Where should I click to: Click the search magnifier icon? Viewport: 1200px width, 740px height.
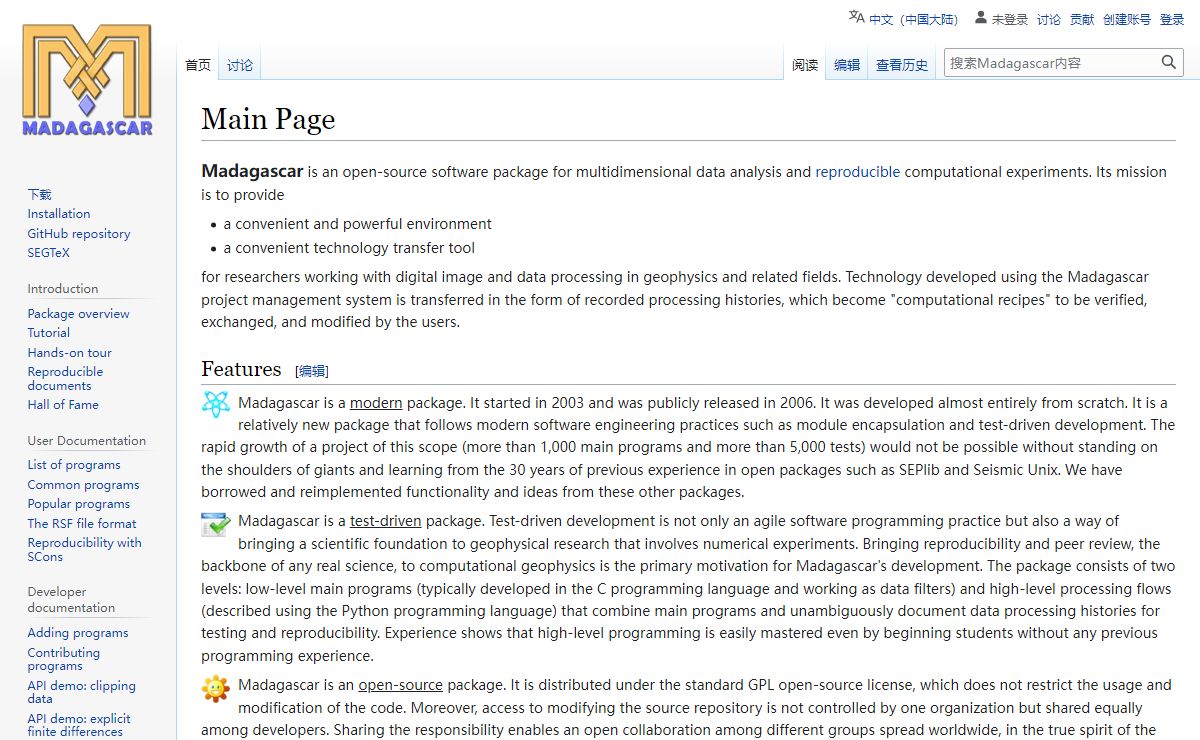point(1169,62)
